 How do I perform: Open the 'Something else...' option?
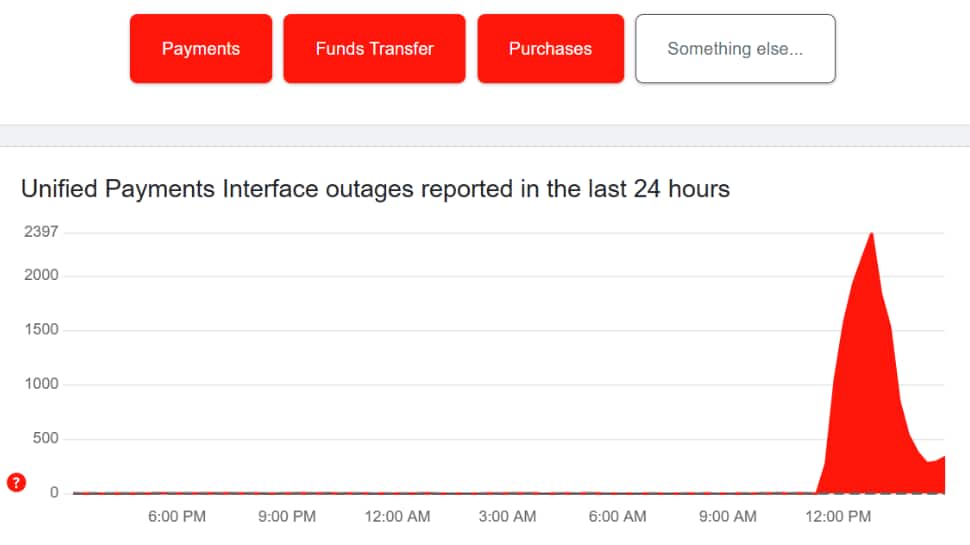coord(735,49)
